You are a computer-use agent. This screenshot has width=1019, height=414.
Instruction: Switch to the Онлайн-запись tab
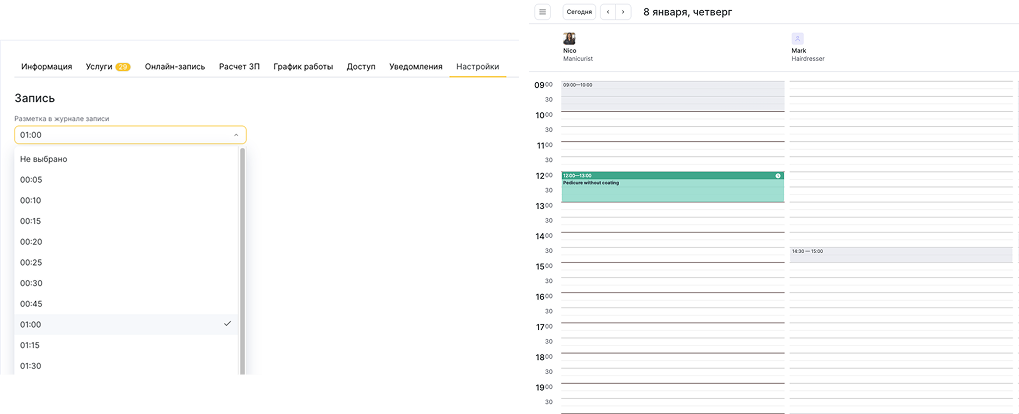click(x=175, y=67)
